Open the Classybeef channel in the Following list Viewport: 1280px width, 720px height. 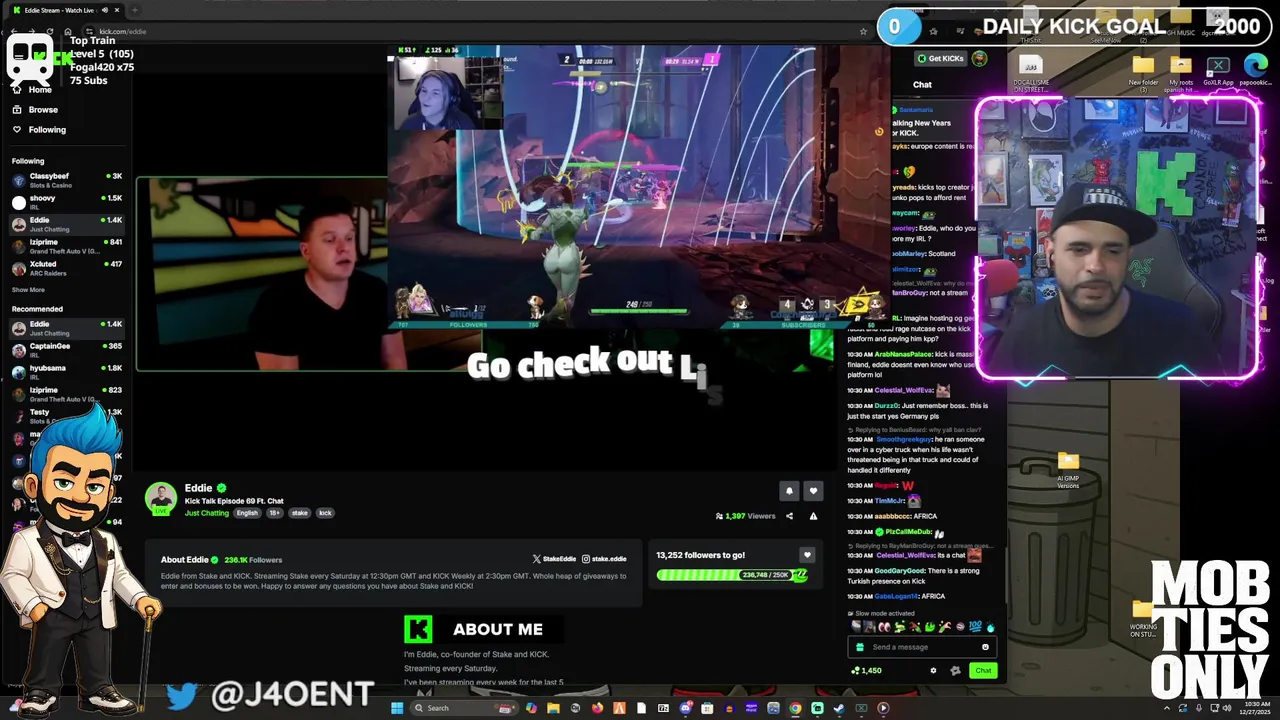coord(66,179)
